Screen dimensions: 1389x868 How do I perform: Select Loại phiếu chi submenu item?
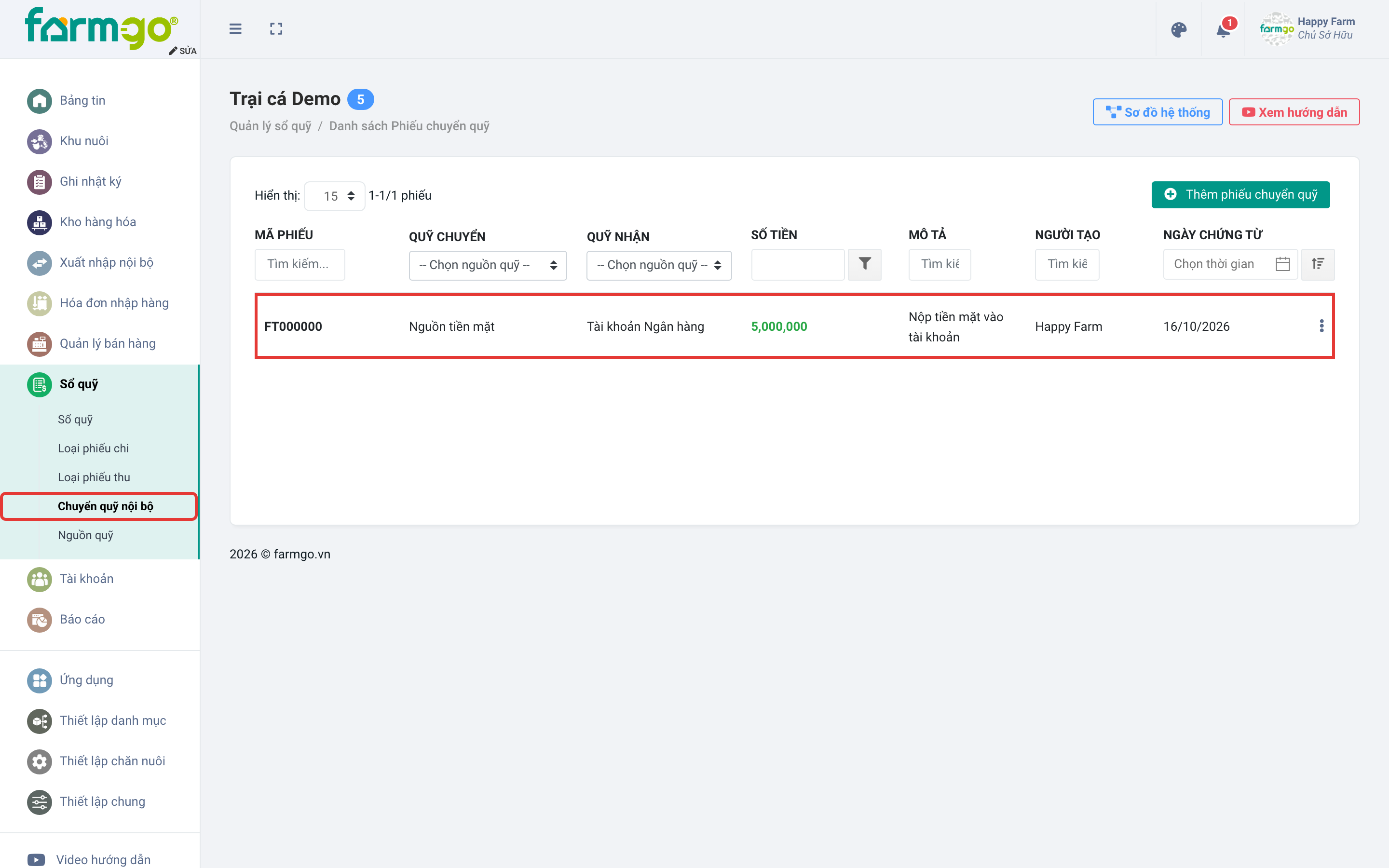(93, 448)
